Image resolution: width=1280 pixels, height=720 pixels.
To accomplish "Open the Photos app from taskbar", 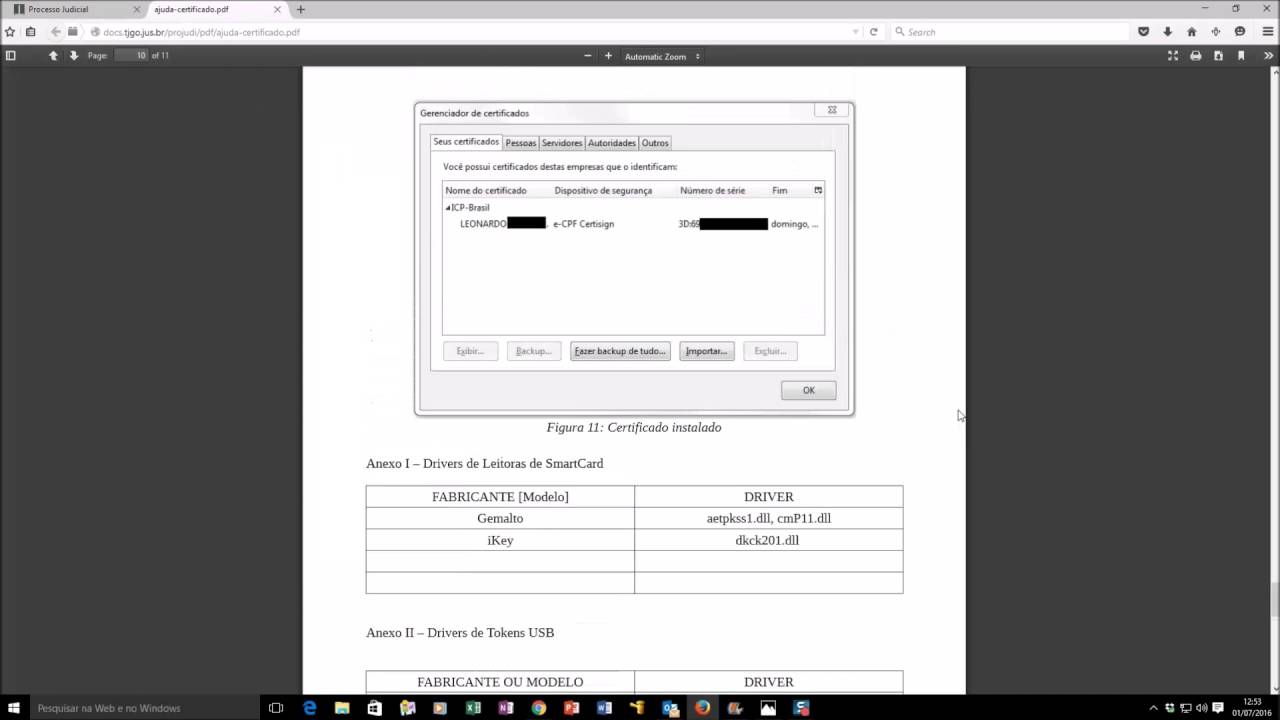I will tap(768, 708).
